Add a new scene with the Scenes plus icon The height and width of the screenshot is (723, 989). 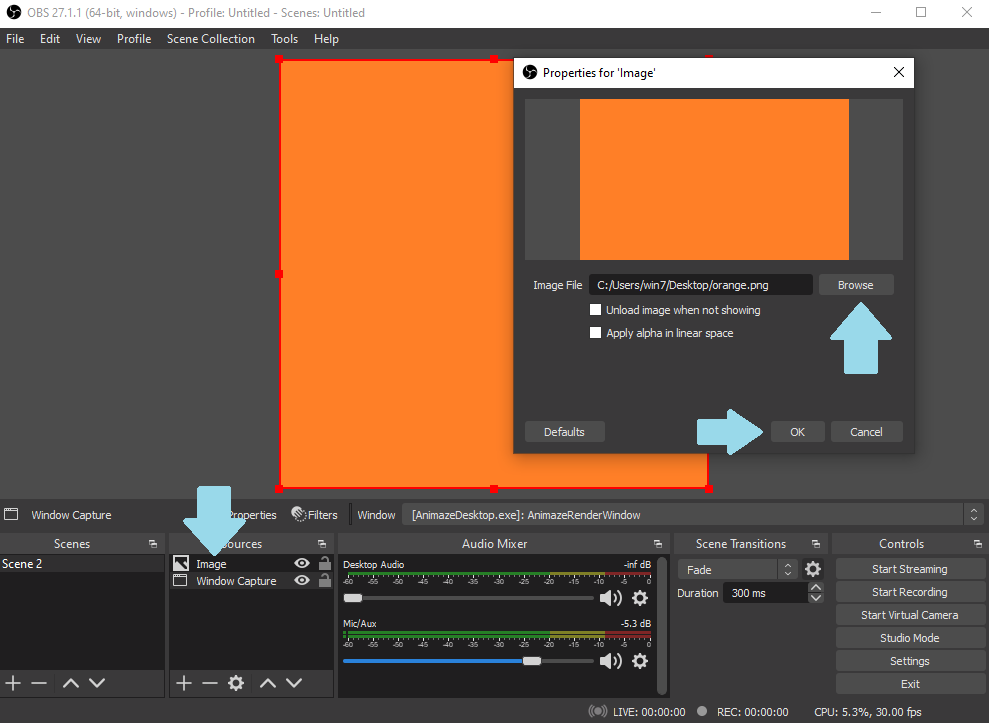point(13,683)
